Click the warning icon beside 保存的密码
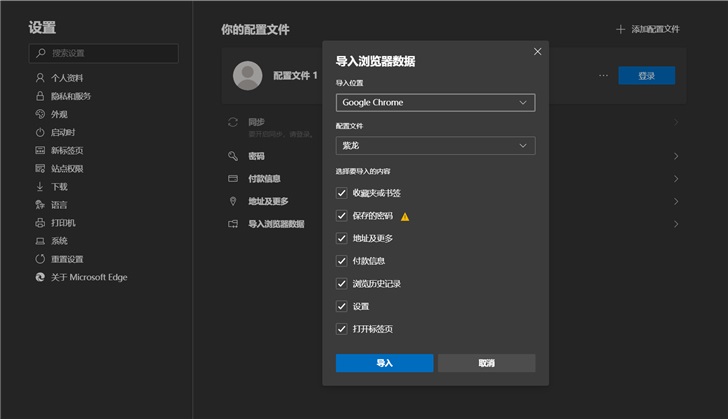Image resolution: width=728 pixels, height=419 pixels. pos(405,216)
